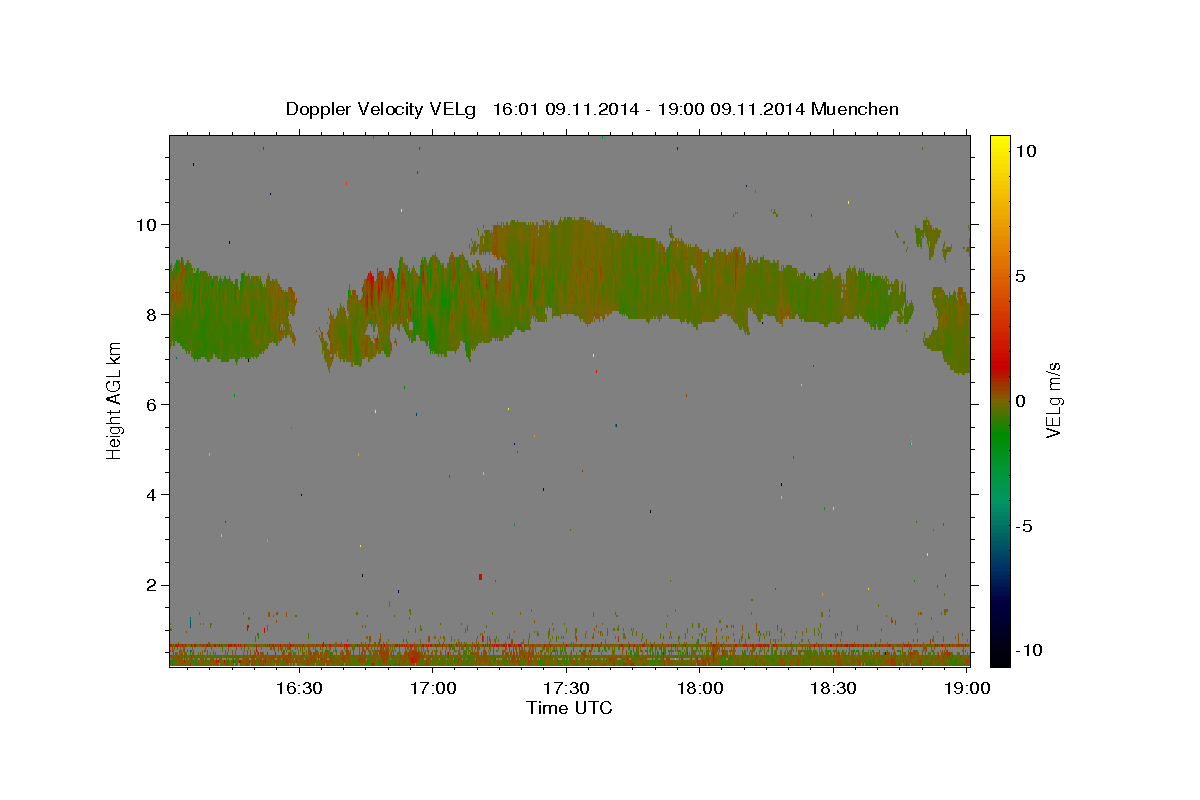The width and height of the screenshot is (1200, 800).
Task: Click the dark bottom of the colorbar
Action: pyautogui.click(x=1000, y=650)
